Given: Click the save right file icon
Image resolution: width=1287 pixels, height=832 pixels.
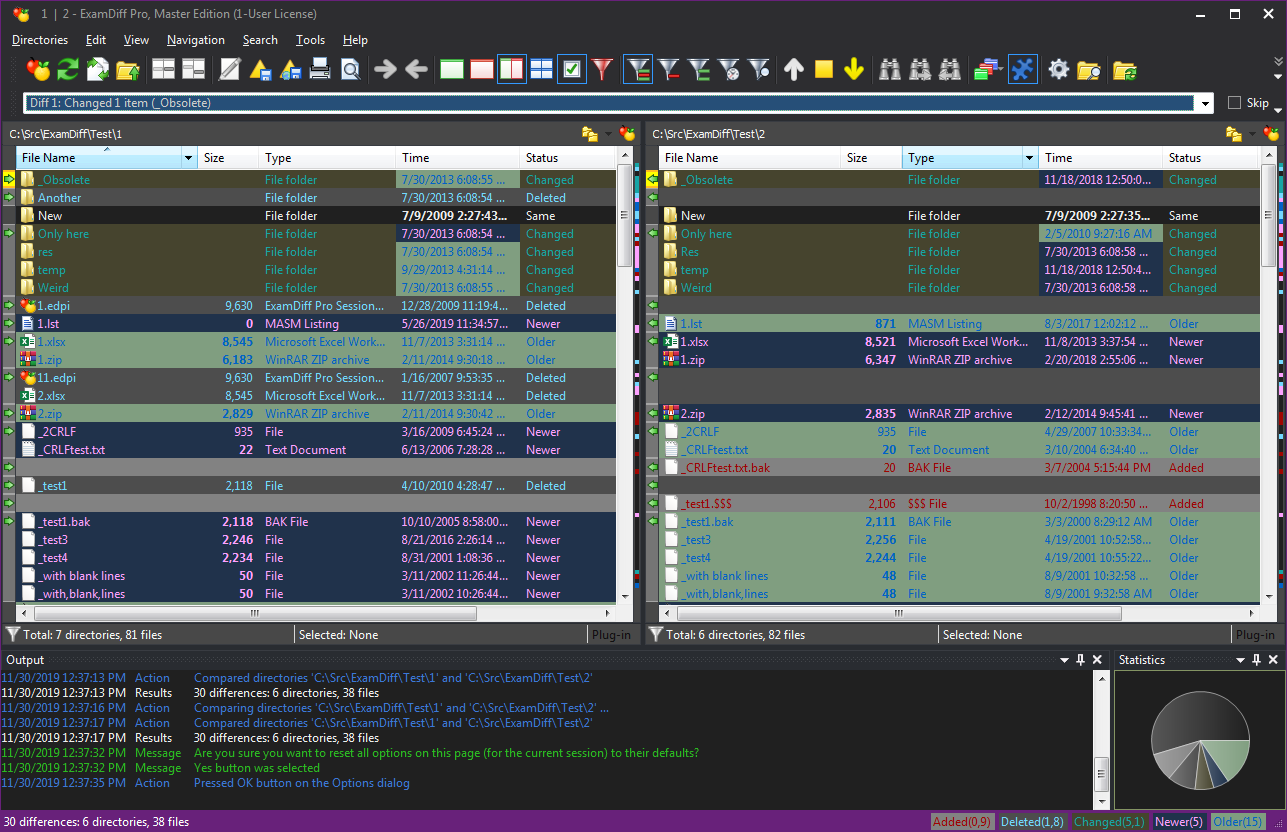Looking at the screenshot, I should (290, 69).
